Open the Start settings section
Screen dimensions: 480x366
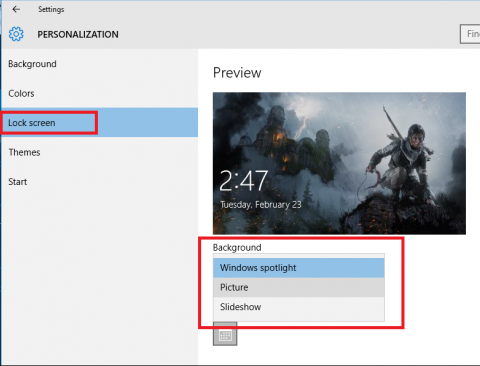click(99, 182)
